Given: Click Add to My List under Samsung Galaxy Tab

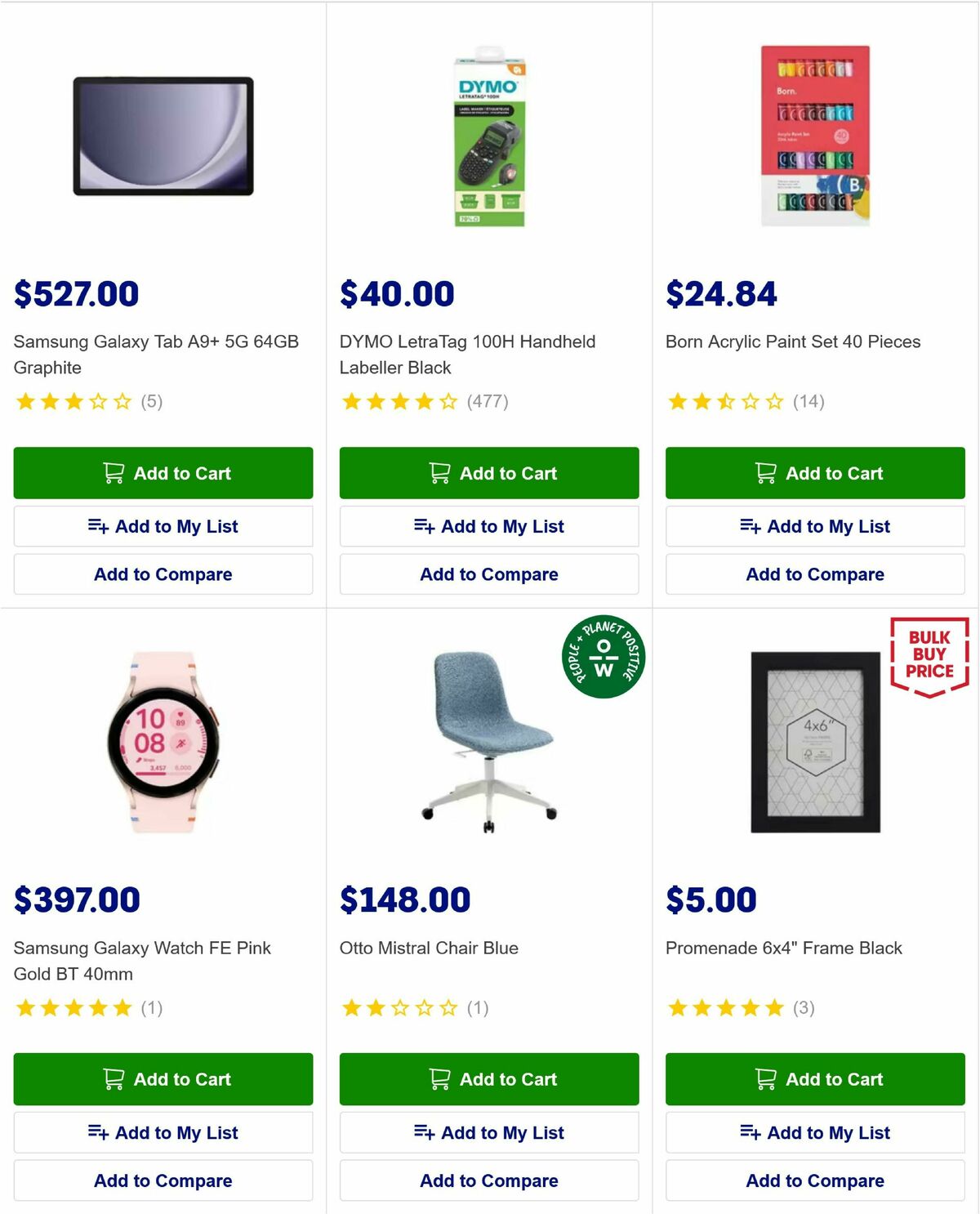Looking at the screenshot, I should coord(163,526).
